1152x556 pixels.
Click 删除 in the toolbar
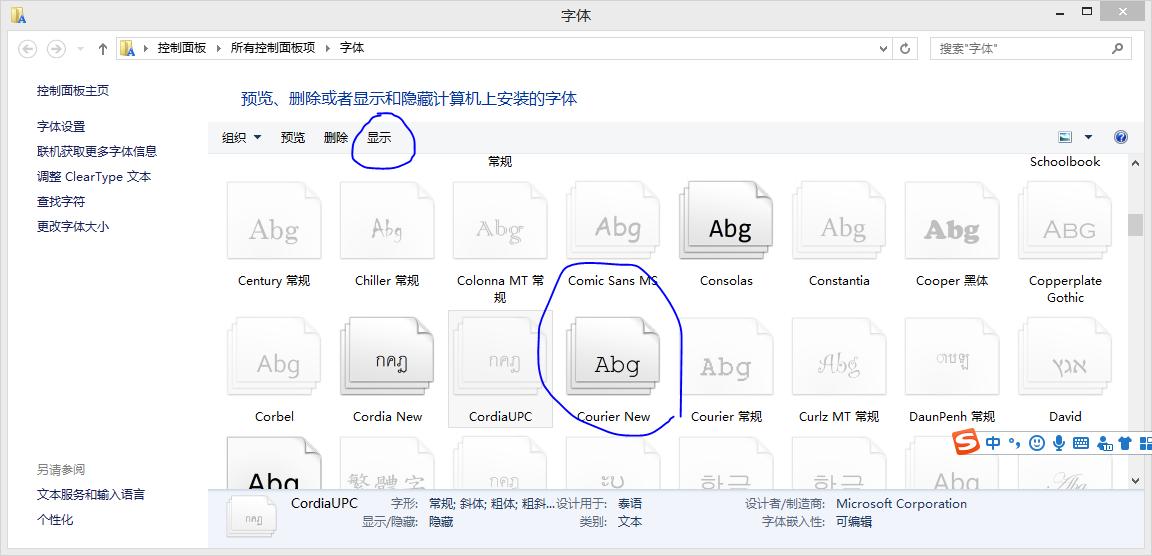tap(336, 137)
